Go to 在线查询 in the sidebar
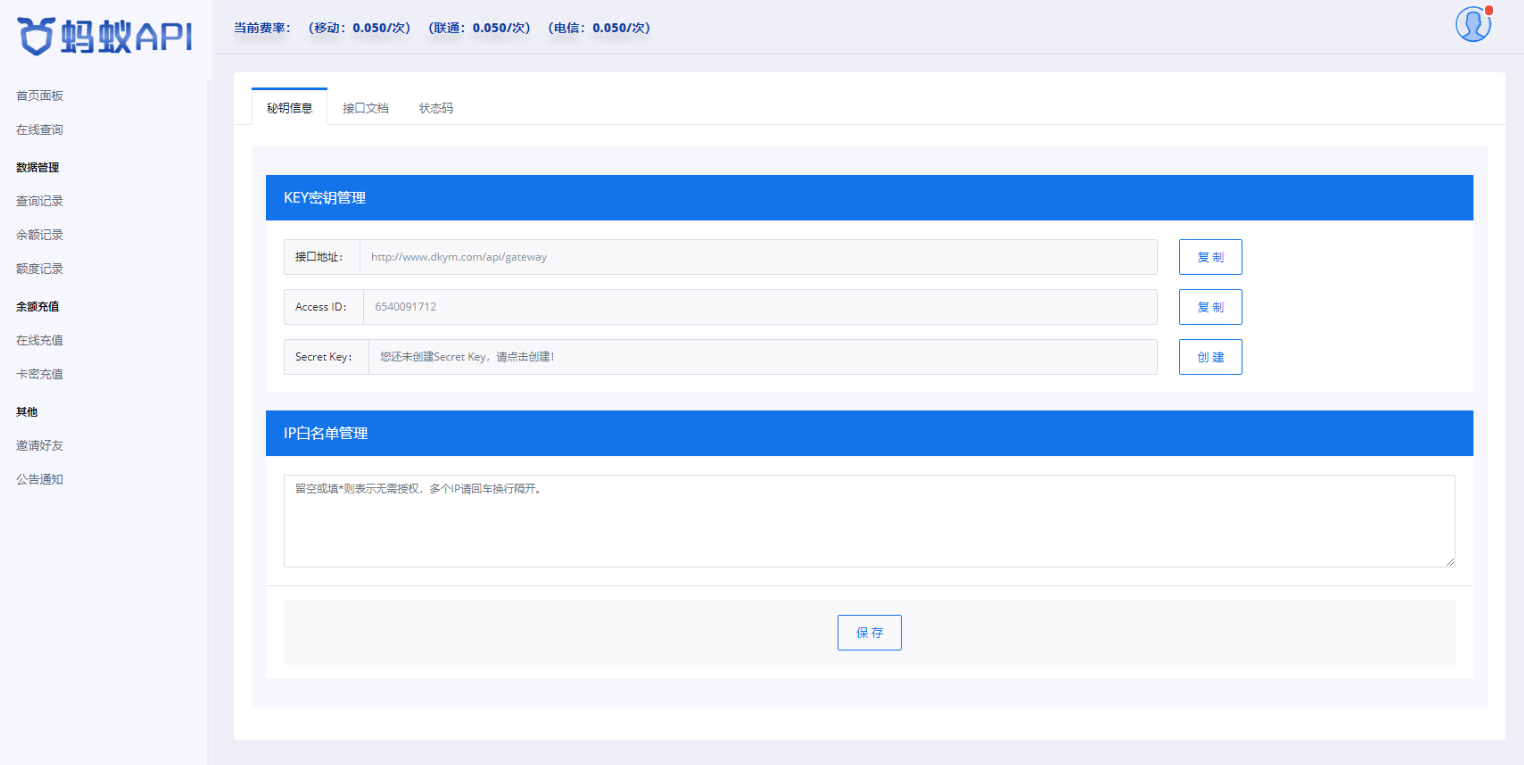The width and height of the screenshot is (1524, 765). pos(40,130)
